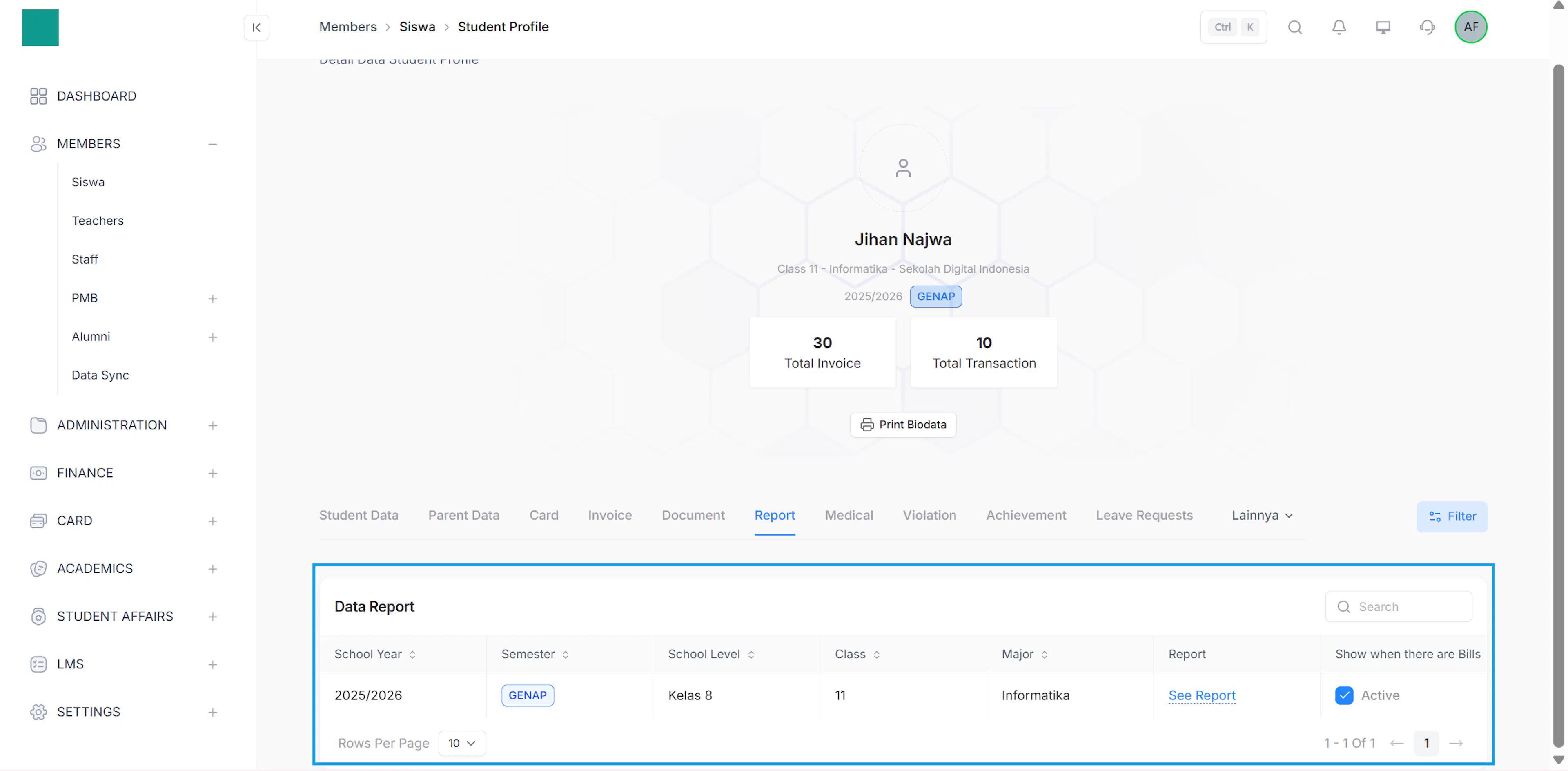Viewport: 1568px width, 771px height.
Task: Switch to the Leave Requests tab
Action: click(1144, 516)
